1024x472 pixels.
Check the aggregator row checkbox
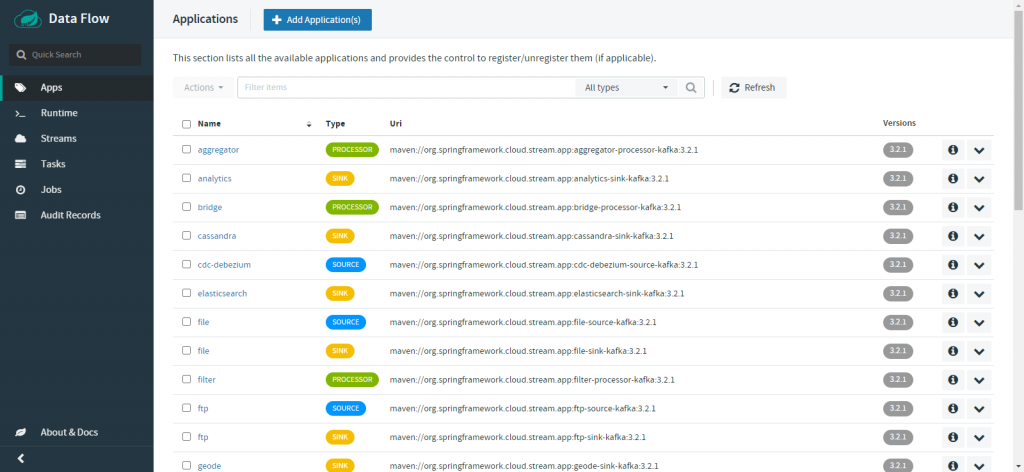[x=186, y=149]
